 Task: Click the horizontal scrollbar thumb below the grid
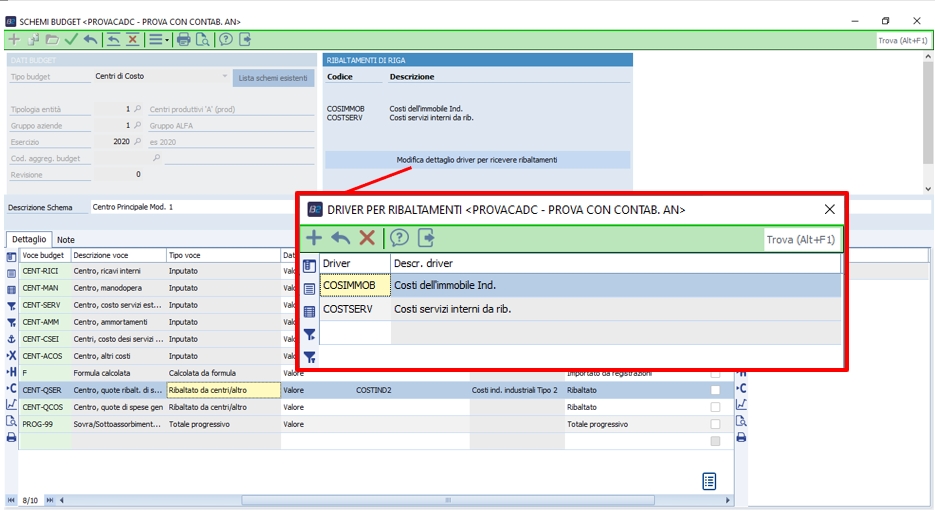[448, 500]
